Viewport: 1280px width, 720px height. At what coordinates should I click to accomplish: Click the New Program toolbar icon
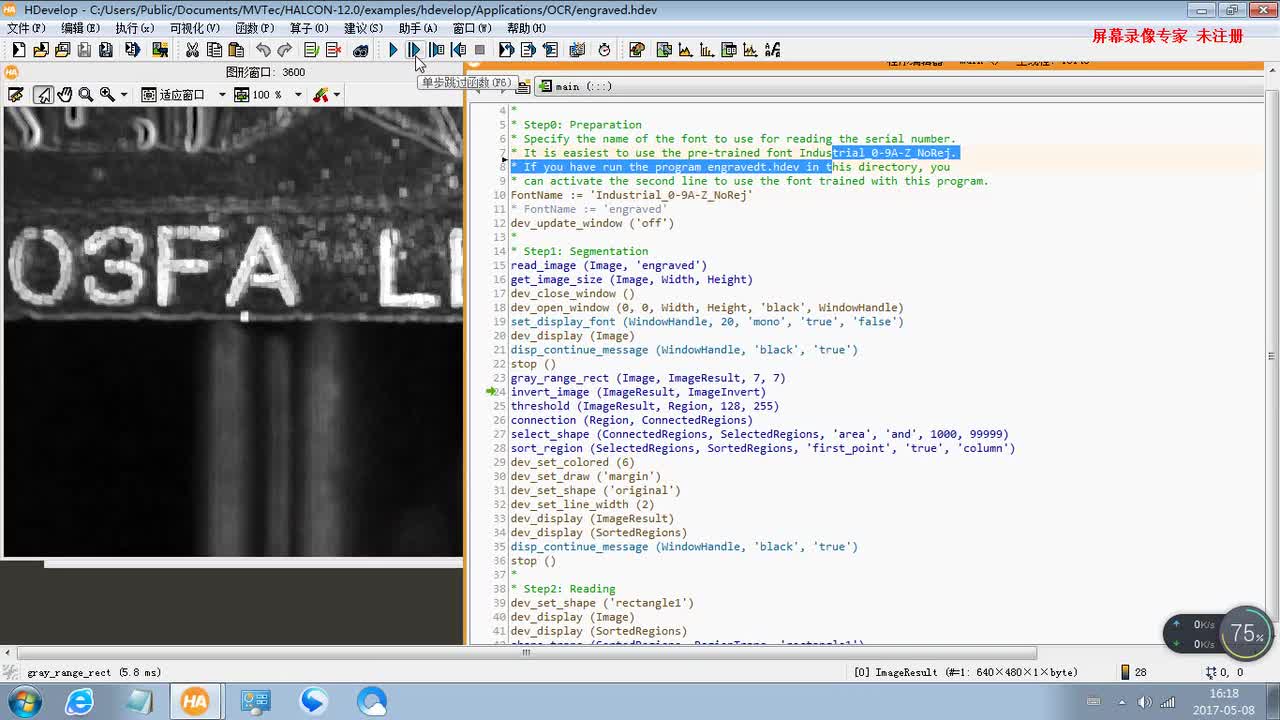[x=18, y=50]
